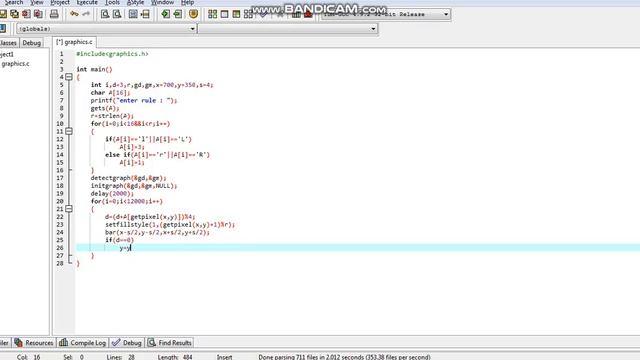The image size is (640, 360).
Task: Open the empty function list dropdown
Action: pyautogui.click(x=288, y=29)
